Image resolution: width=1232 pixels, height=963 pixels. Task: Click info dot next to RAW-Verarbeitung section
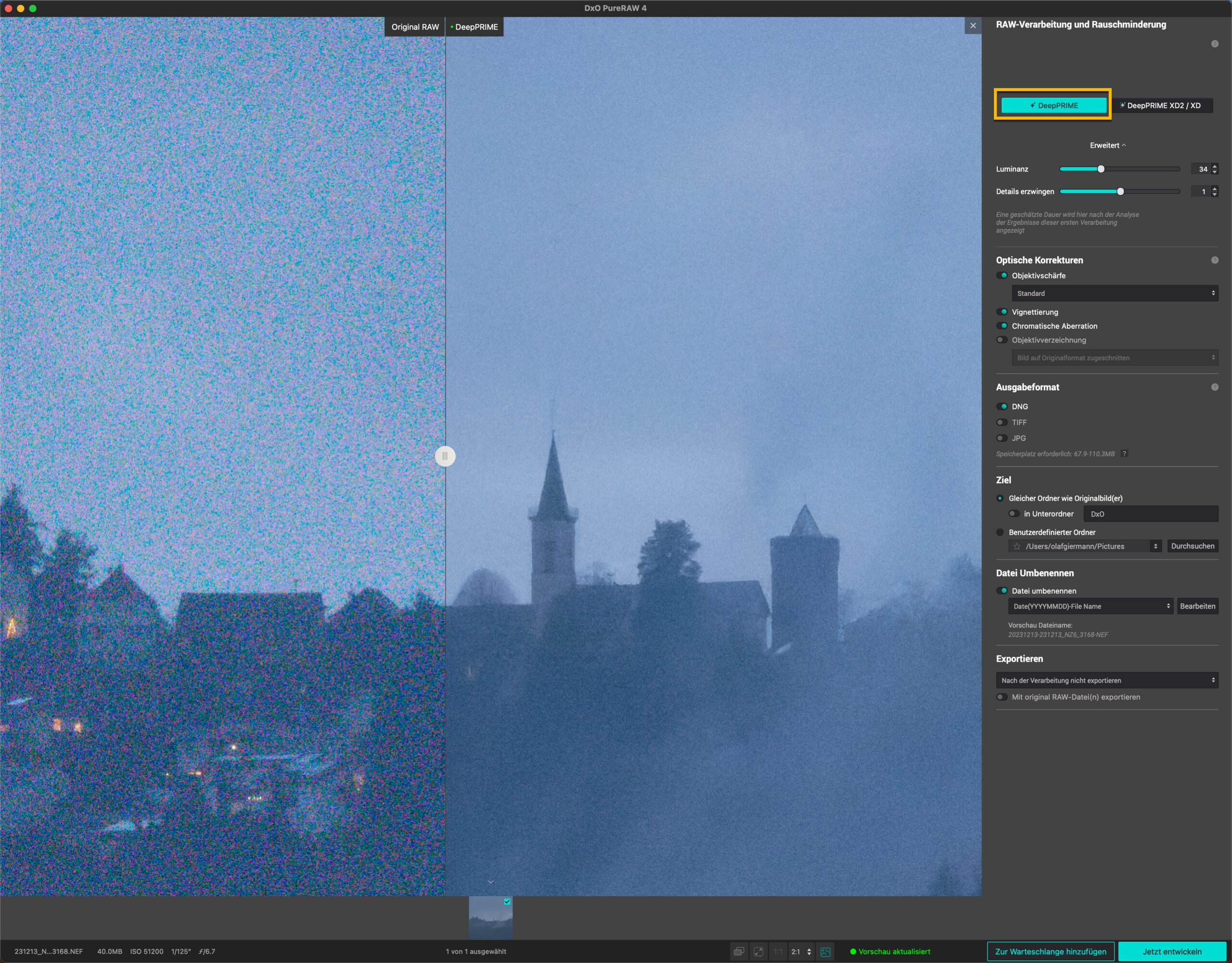(x=1215, y=44)
